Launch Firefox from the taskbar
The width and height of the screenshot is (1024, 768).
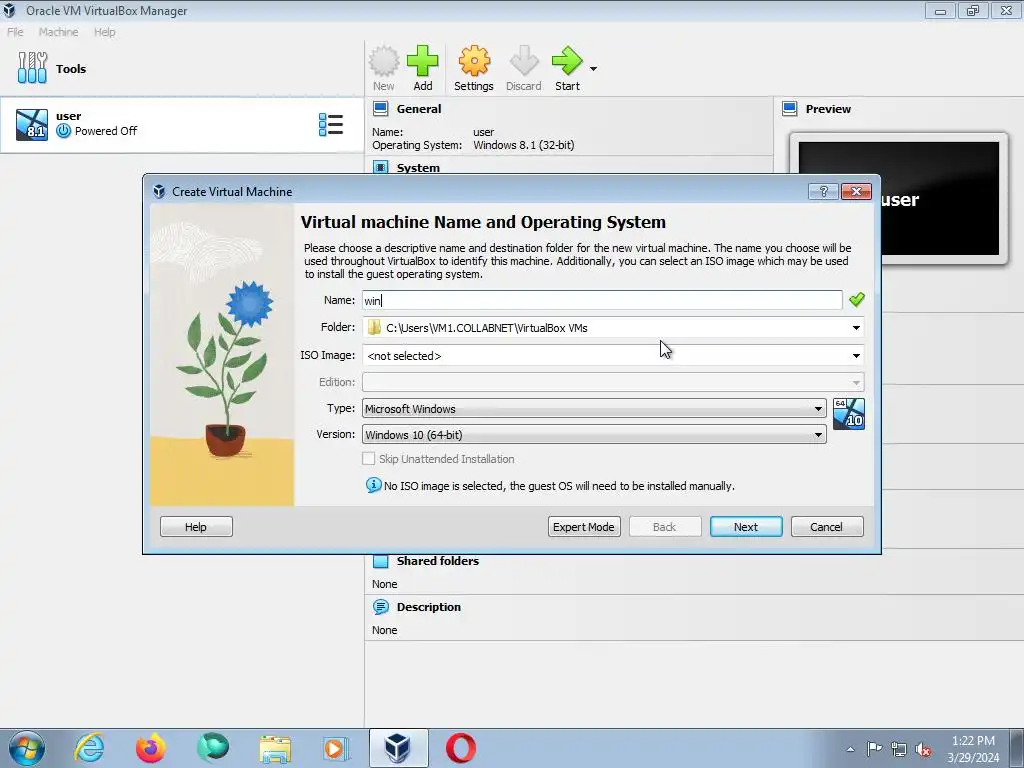[150, 748]
